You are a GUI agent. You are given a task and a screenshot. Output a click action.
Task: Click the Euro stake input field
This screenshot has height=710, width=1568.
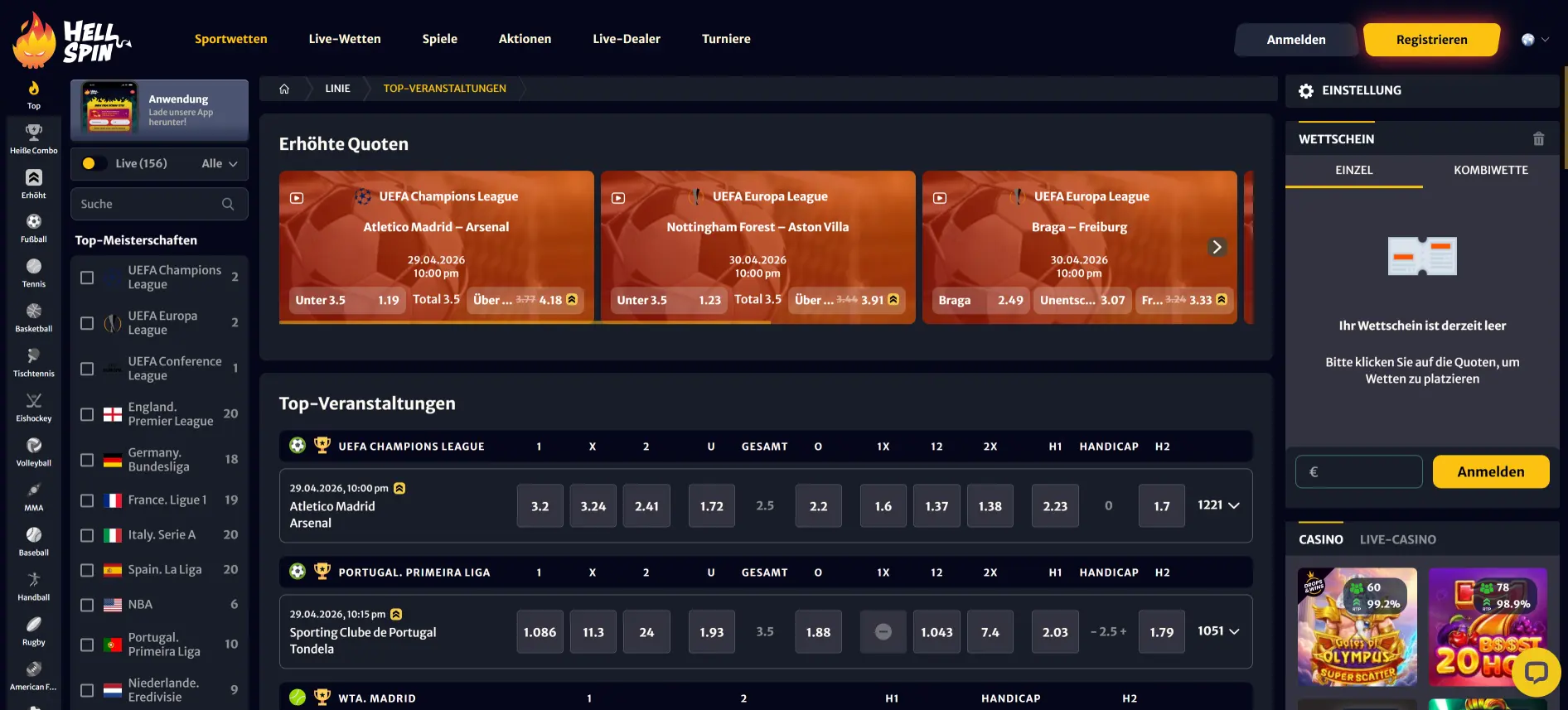1359,471
